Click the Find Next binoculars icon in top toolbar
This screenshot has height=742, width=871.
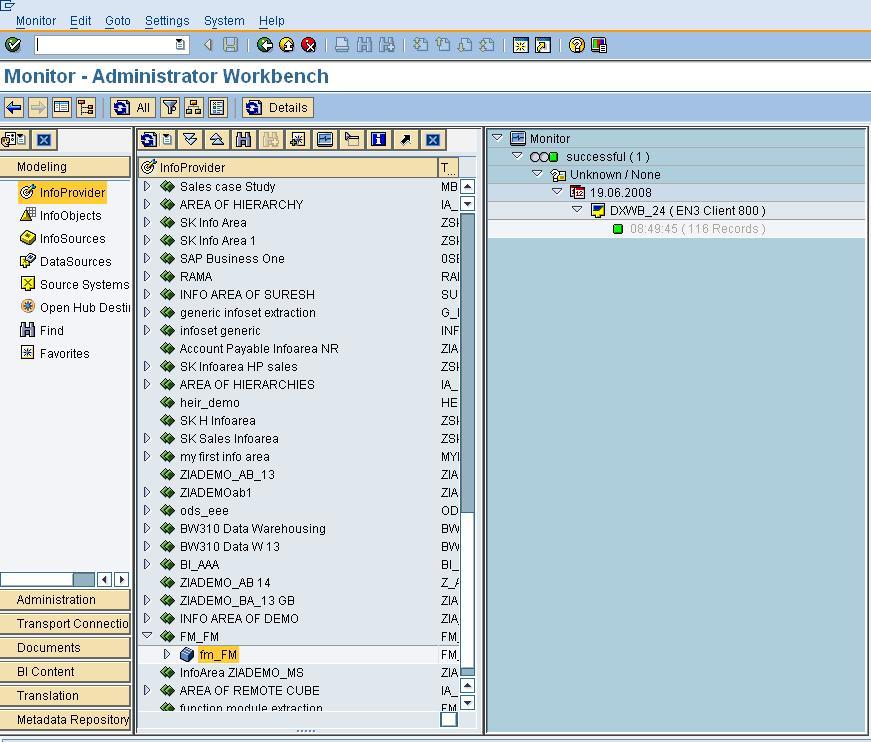coord(387,45)
